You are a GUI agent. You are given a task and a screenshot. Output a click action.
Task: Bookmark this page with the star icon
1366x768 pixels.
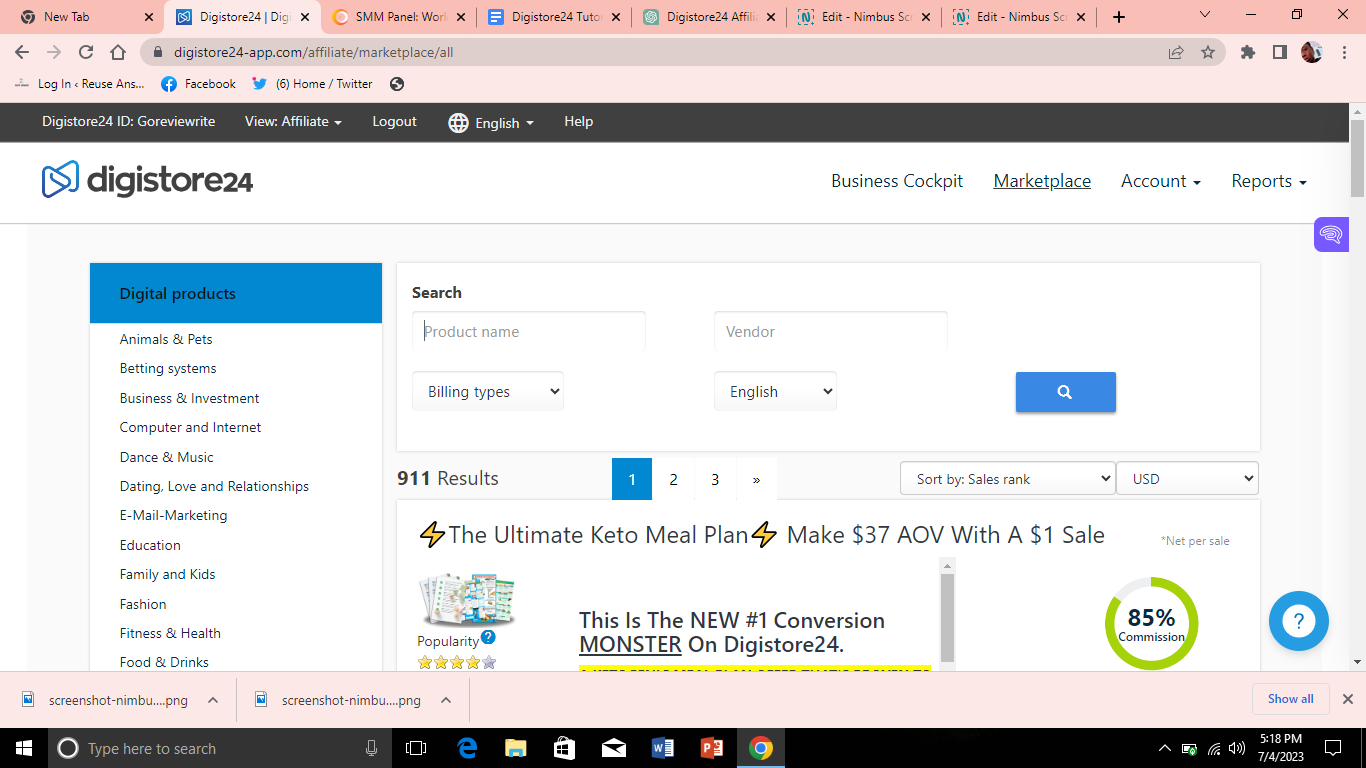click(1208, 52)
